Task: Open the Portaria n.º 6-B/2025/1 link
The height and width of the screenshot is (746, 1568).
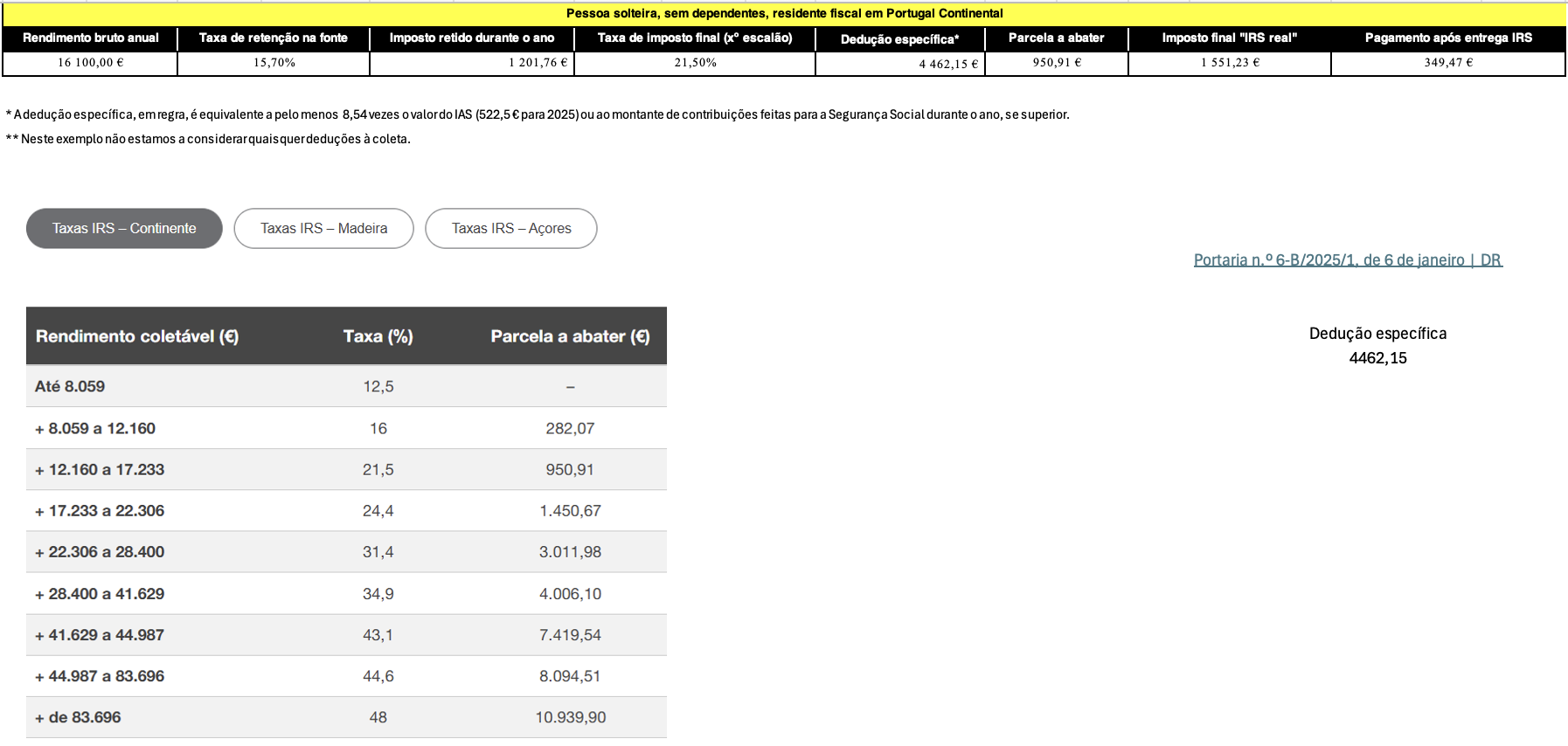Action: coord(1347,259)
